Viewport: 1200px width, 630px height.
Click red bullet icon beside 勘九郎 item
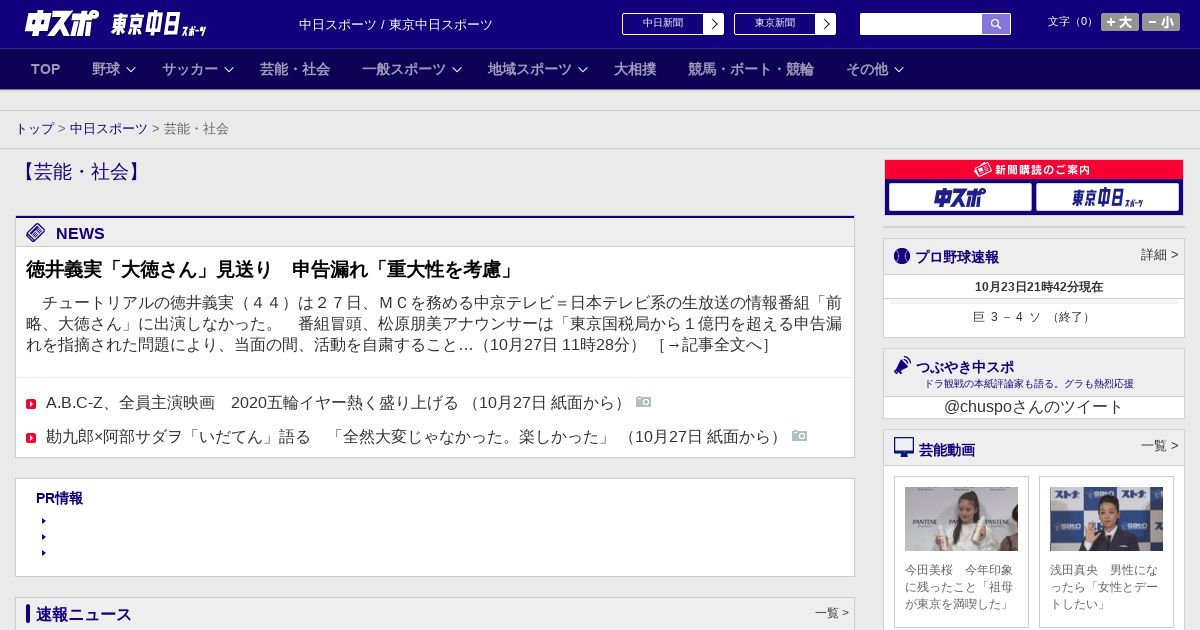click(31, 438)
